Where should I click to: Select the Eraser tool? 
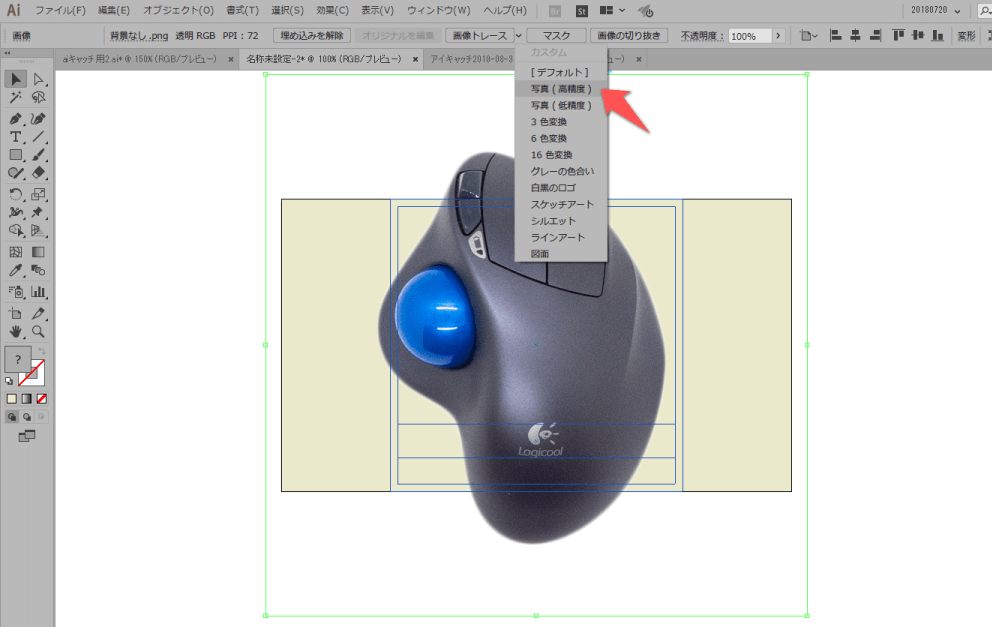point(39,173)
